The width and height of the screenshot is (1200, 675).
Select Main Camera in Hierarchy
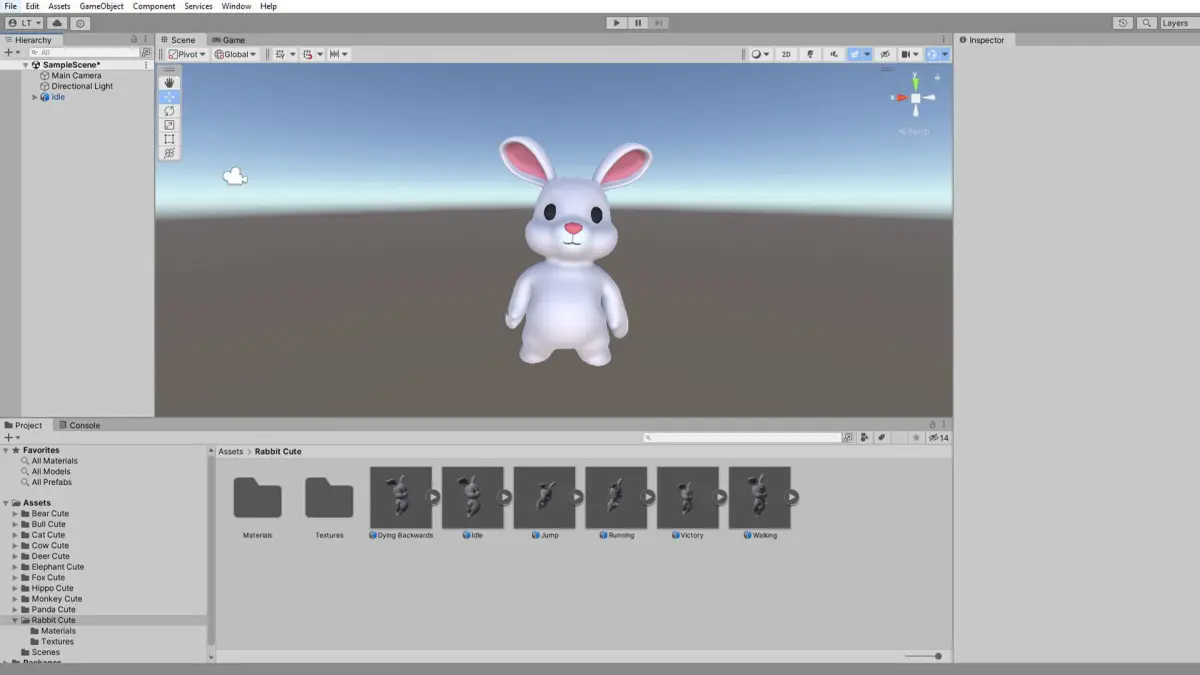[76, 75]
